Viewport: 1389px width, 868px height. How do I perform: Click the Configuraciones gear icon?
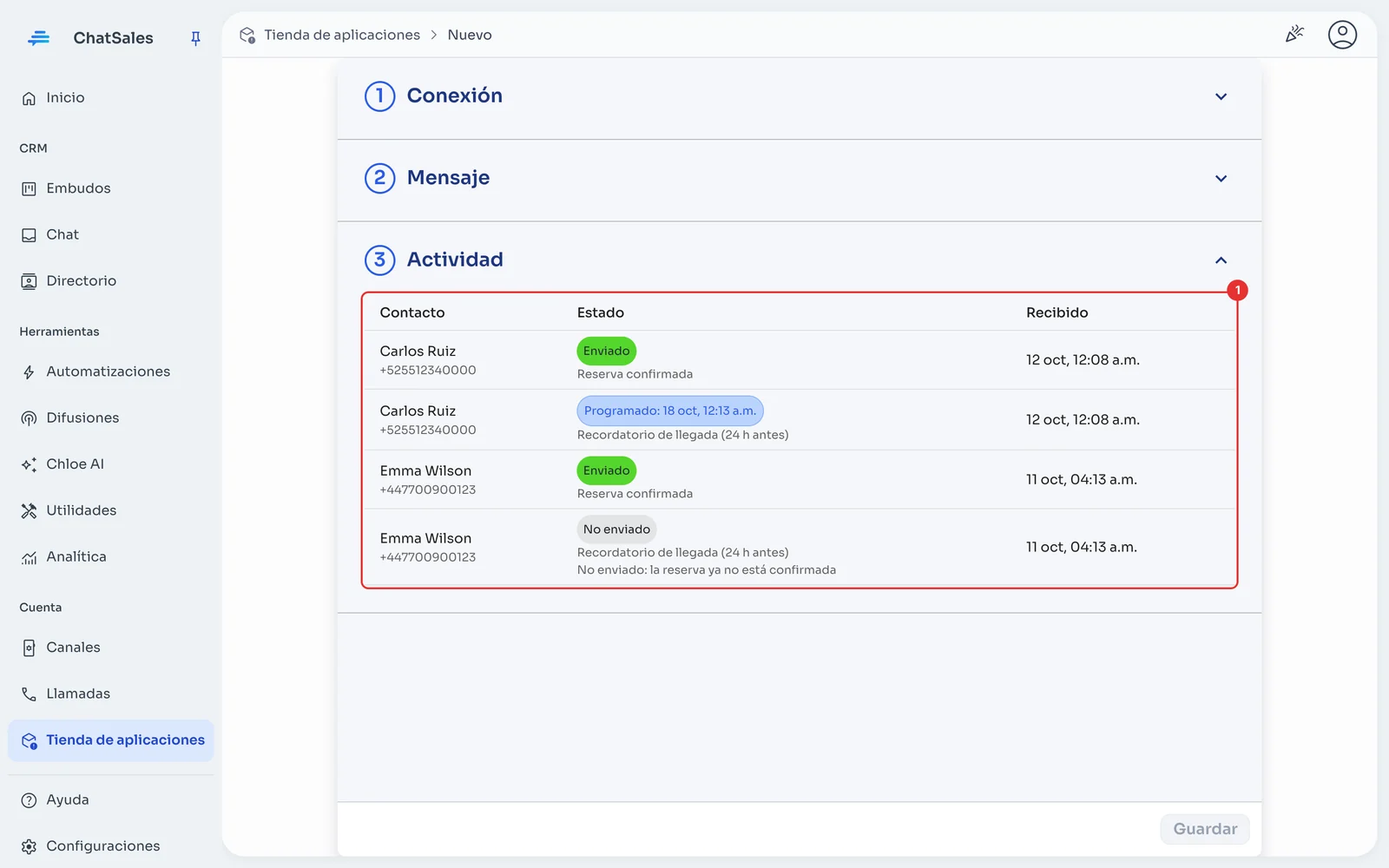(x=29, y=846)
